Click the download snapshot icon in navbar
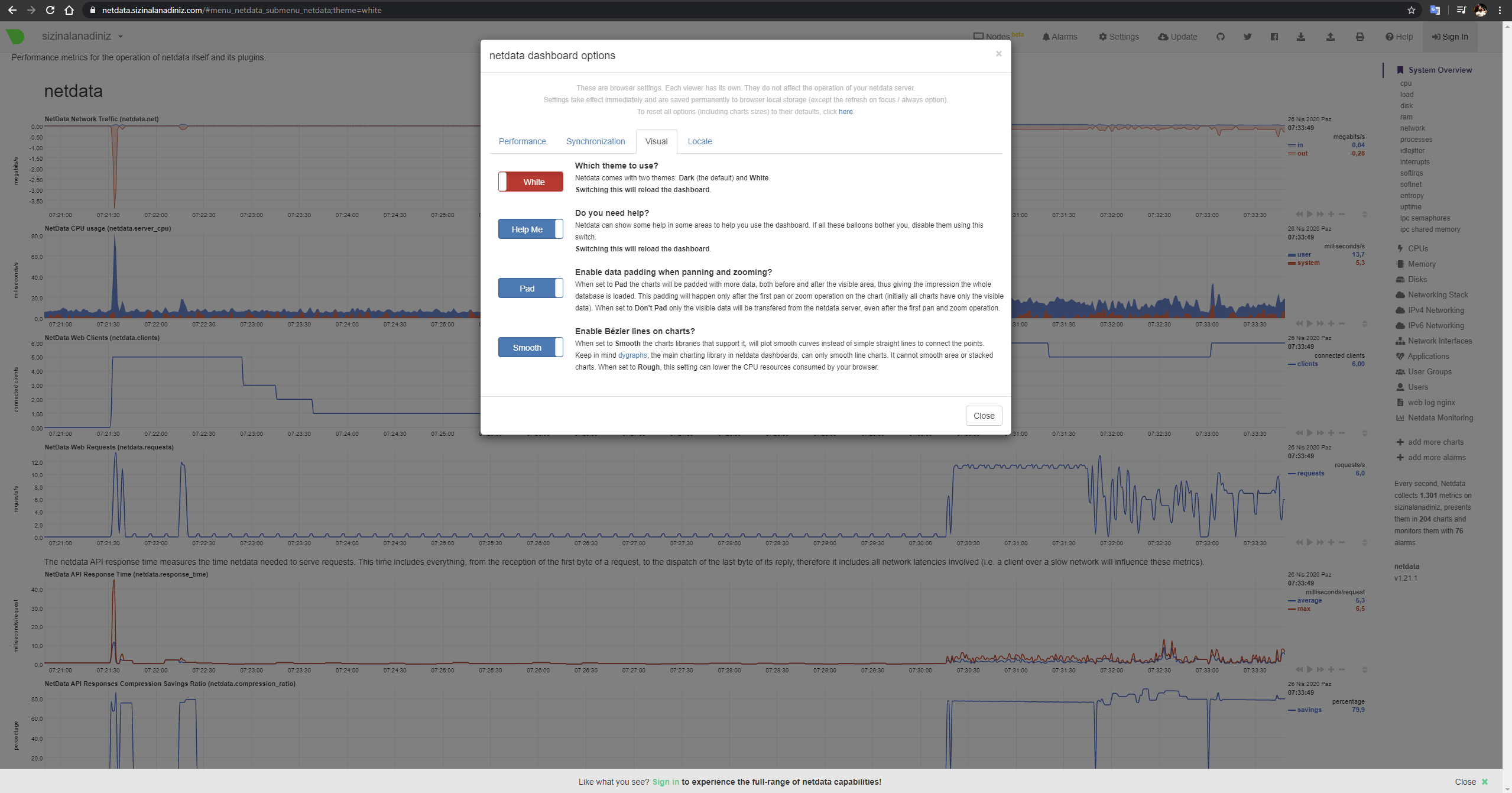The height and width of the screenshot is (793, 1512). coord(1300,37)
